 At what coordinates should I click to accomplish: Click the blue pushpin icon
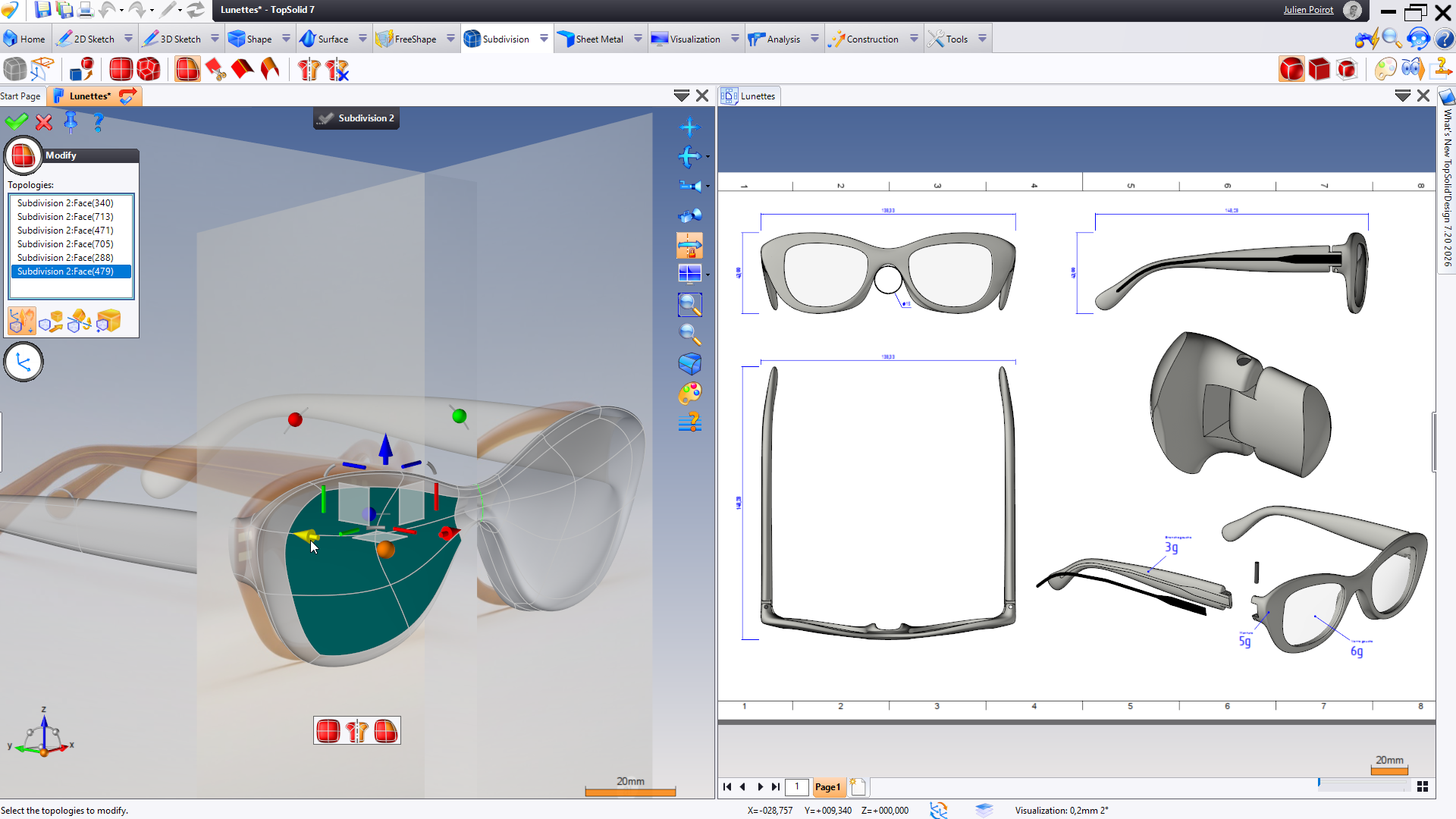click(x=71, y=121)
